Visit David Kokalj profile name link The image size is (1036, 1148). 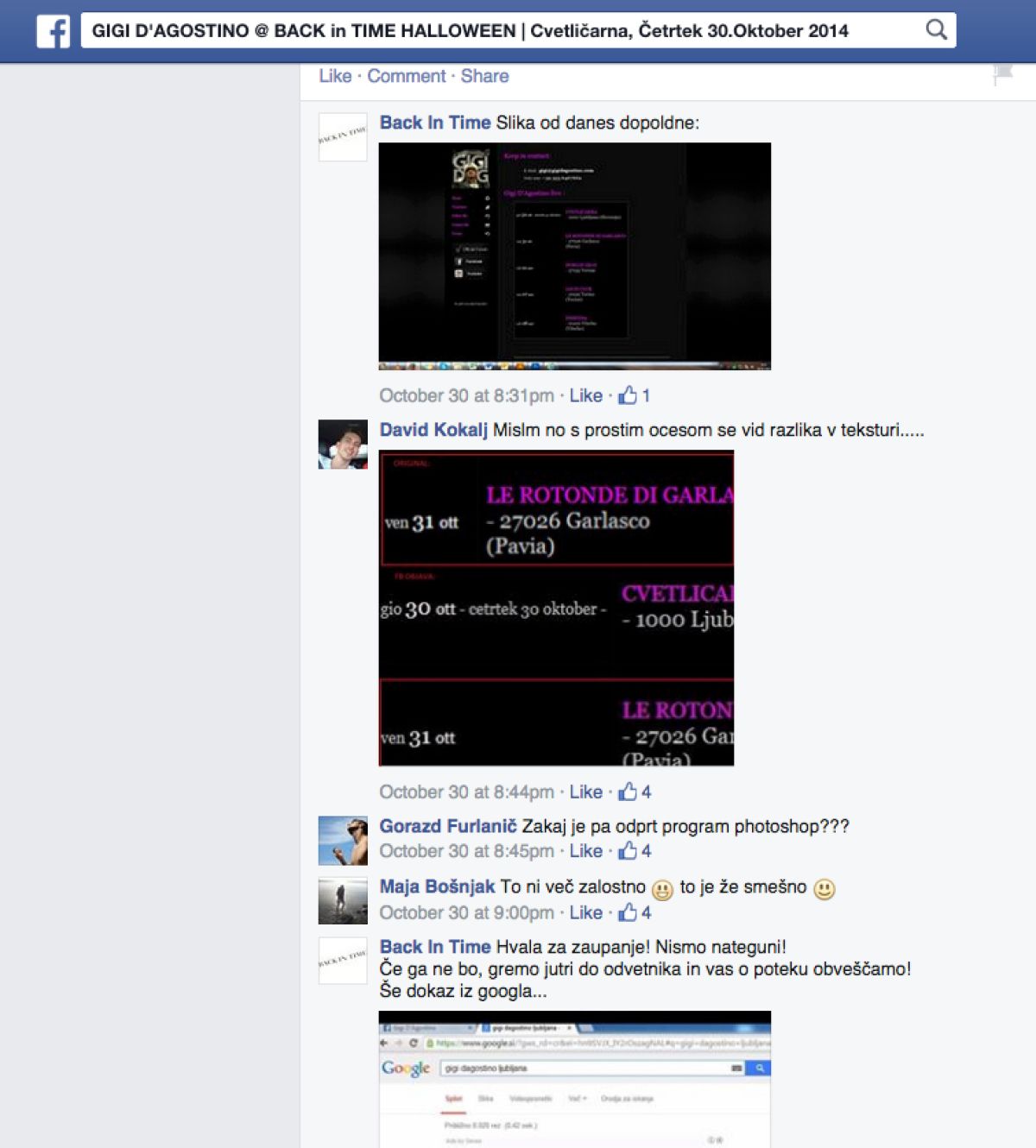433,430
